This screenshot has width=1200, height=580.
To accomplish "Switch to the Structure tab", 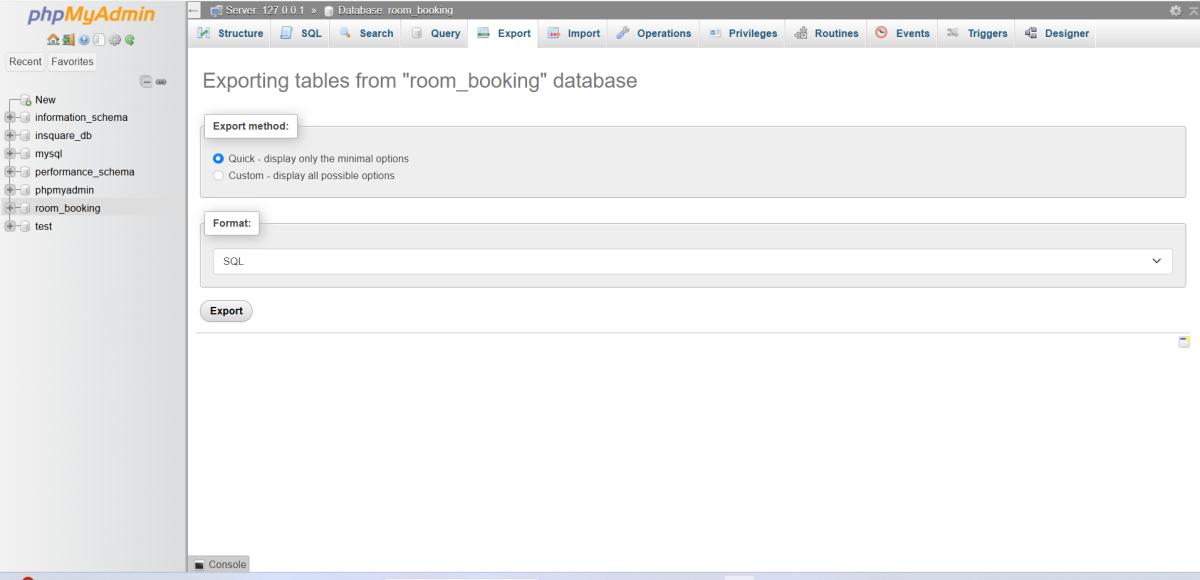I will [x=231, y=33].
